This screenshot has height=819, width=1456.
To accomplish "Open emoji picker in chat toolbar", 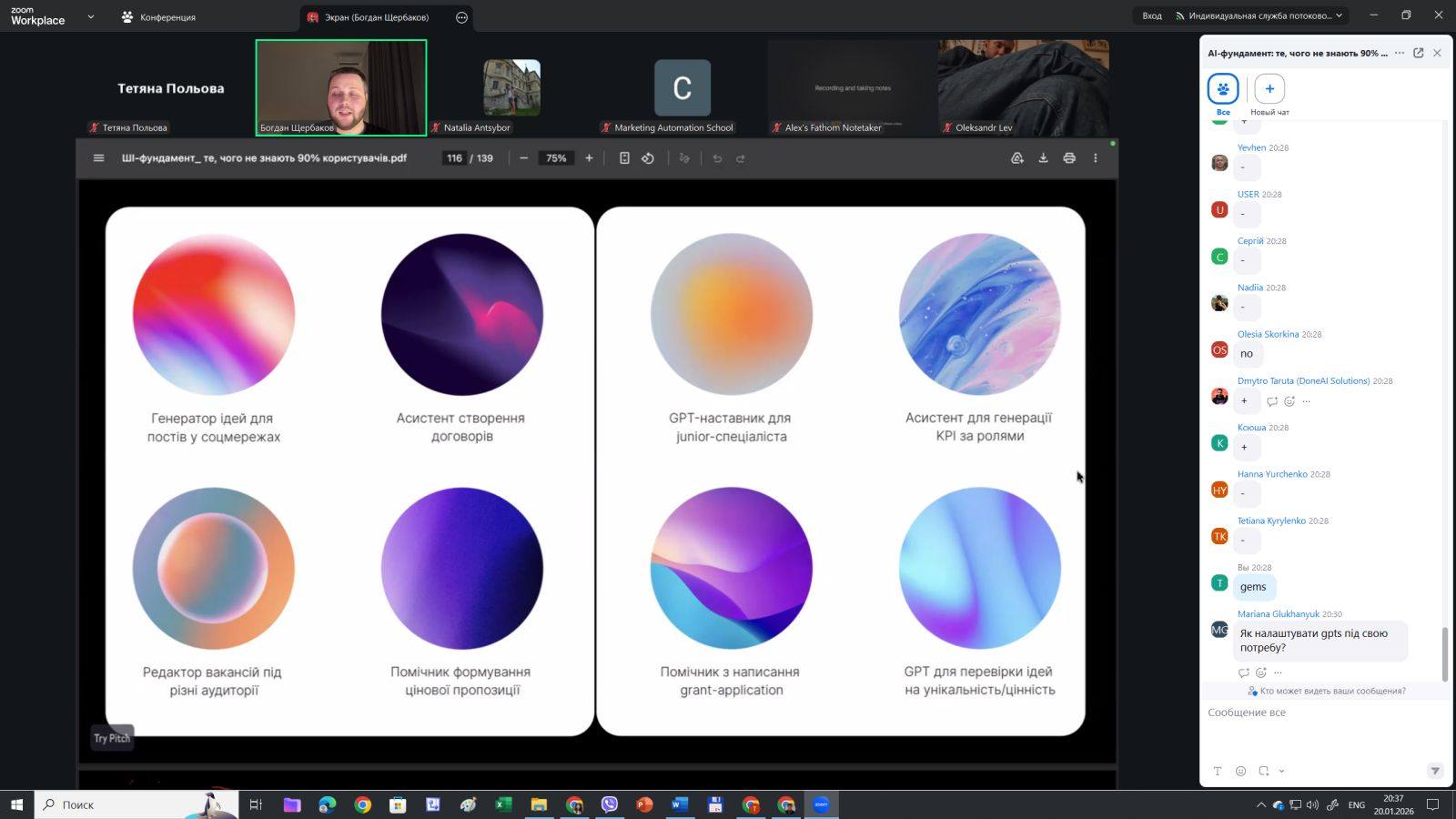I will pyautogui.click(x=1240, y=771).
